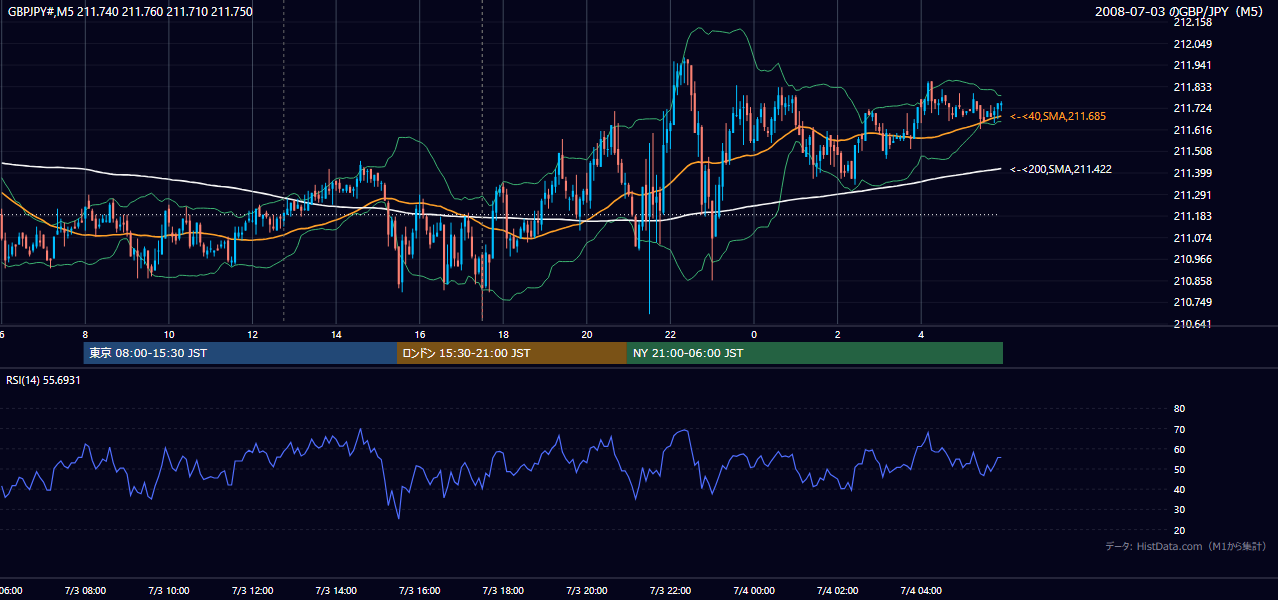Click hour 22 on the price chart axis
Viewport: 1278px width, 600px height.
coord(671,334)
